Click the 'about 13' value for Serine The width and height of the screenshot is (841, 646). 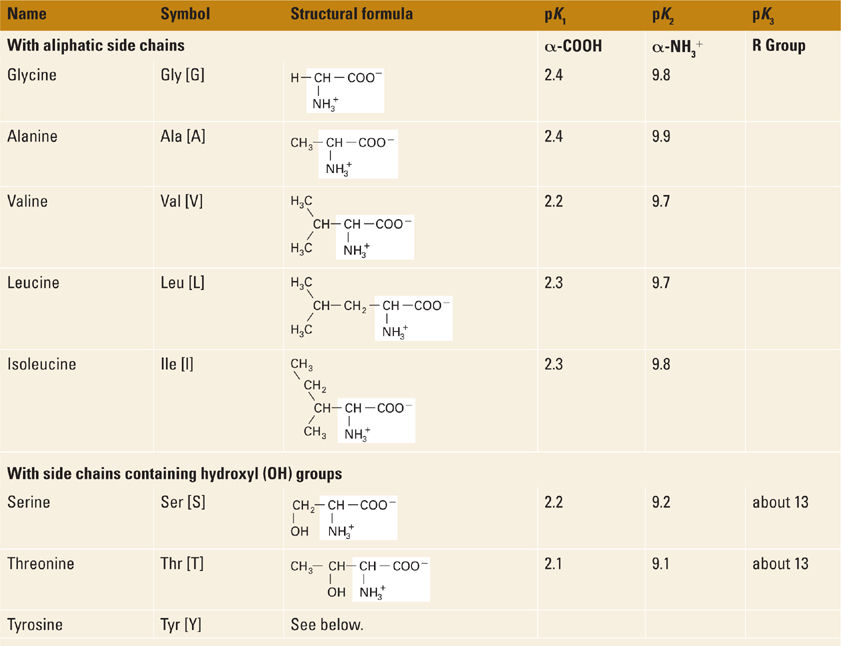(x=780, y=502)
